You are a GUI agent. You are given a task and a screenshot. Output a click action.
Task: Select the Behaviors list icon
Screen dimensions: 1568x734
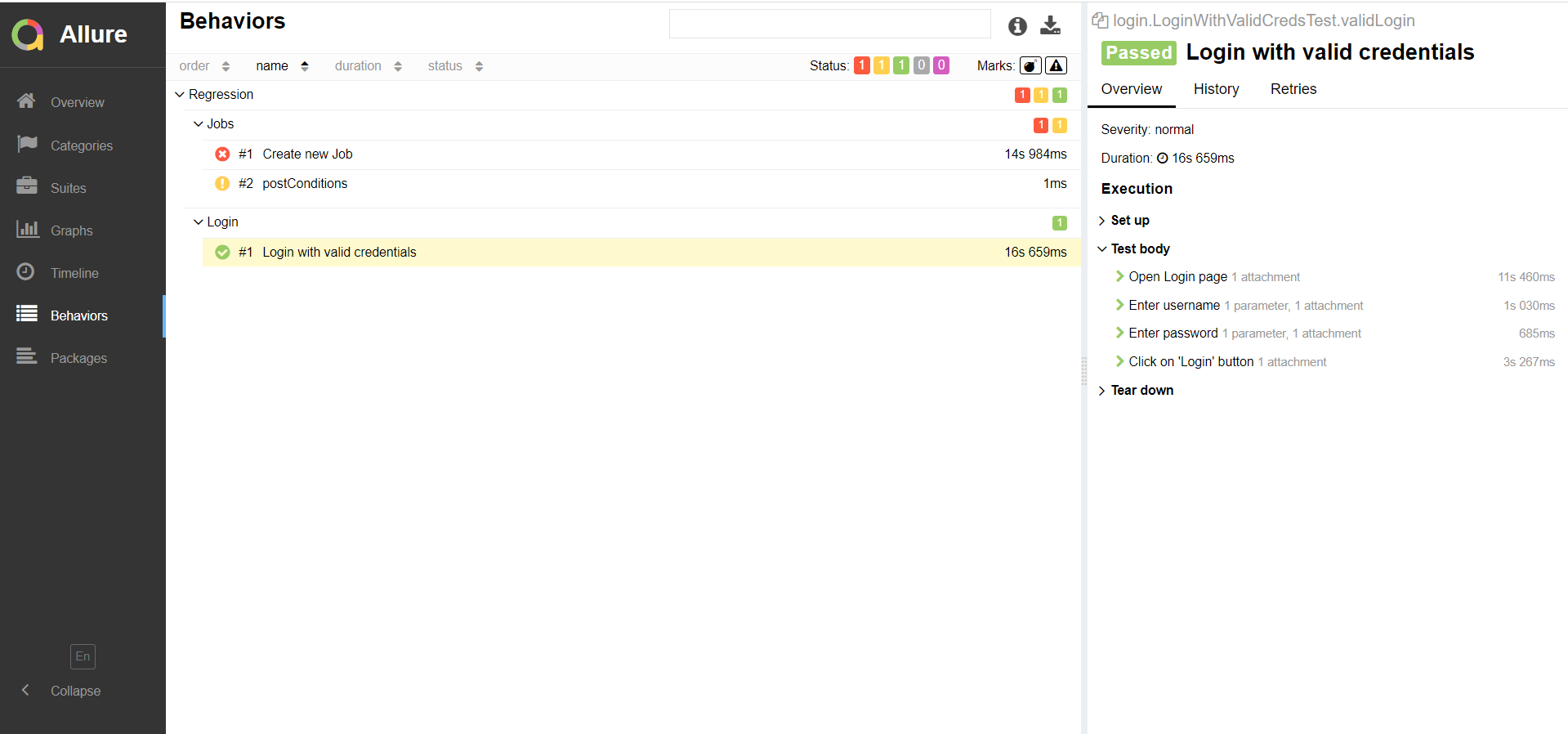(27, 314)
